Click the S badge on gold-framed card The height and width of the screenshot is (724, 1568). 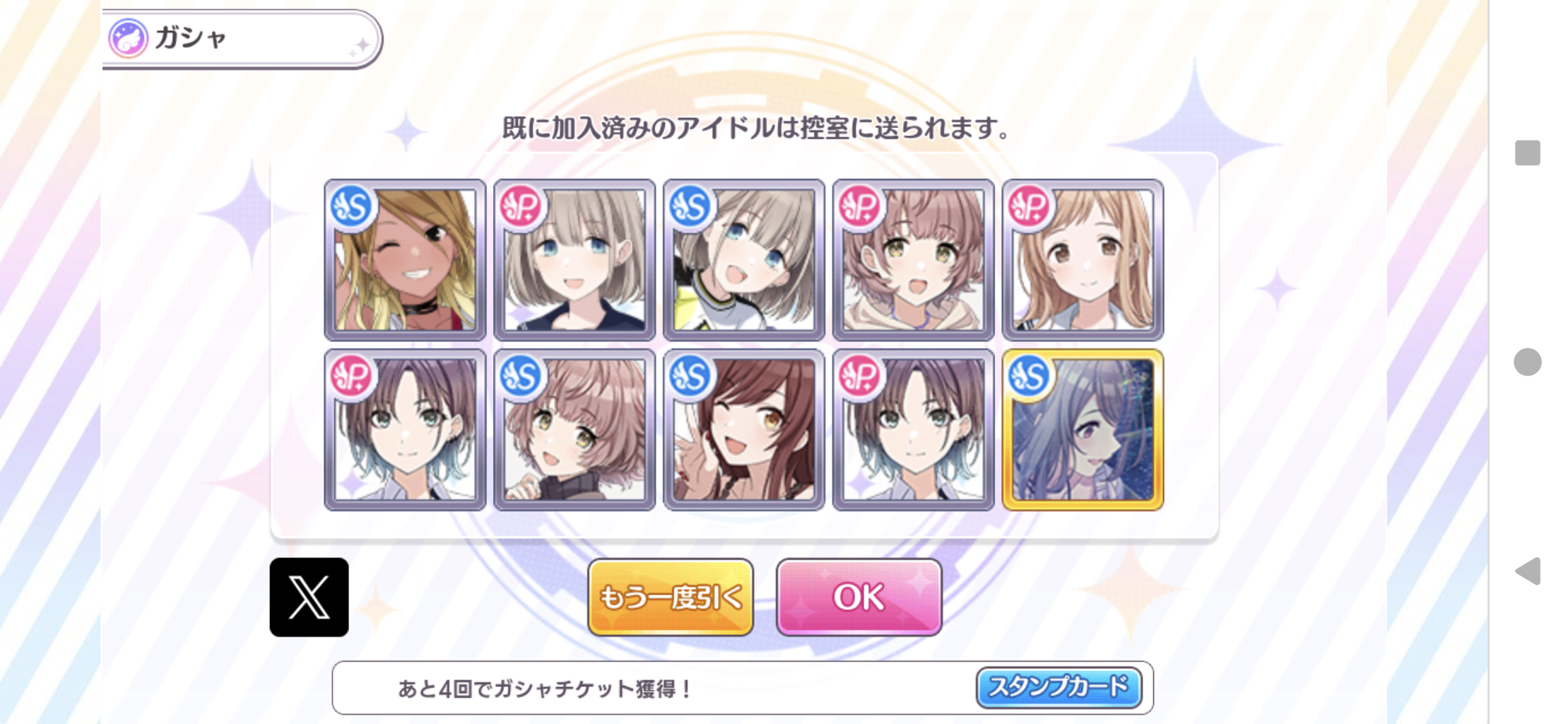1028,376
